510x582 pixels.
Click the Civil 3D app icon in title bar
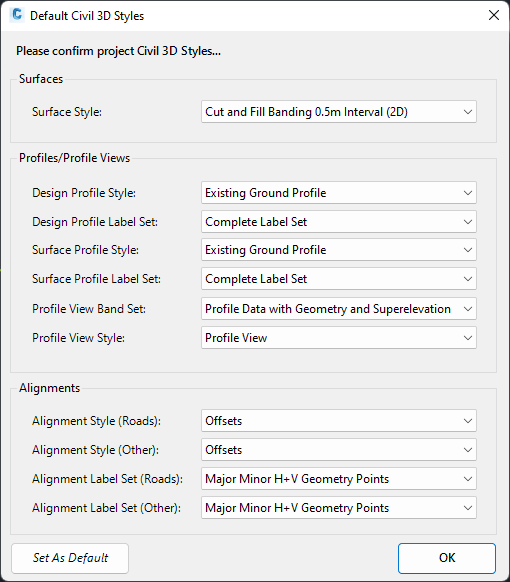pyautogui.click(x=17, y=15)
